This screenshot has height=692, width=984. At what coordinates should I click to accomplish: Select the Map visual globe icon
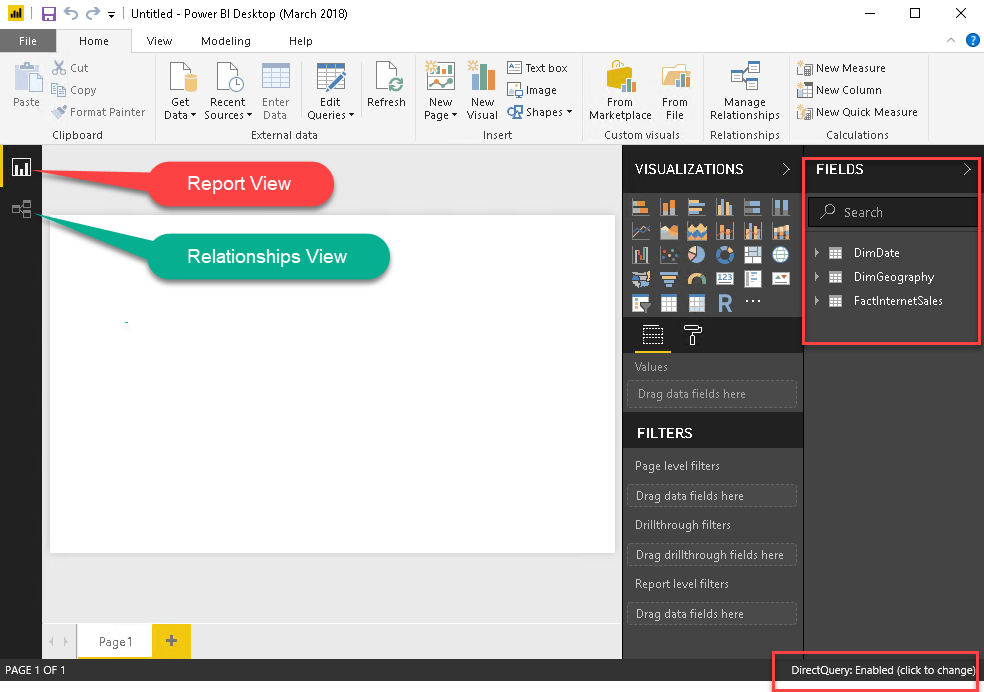(x=781, y=255)
